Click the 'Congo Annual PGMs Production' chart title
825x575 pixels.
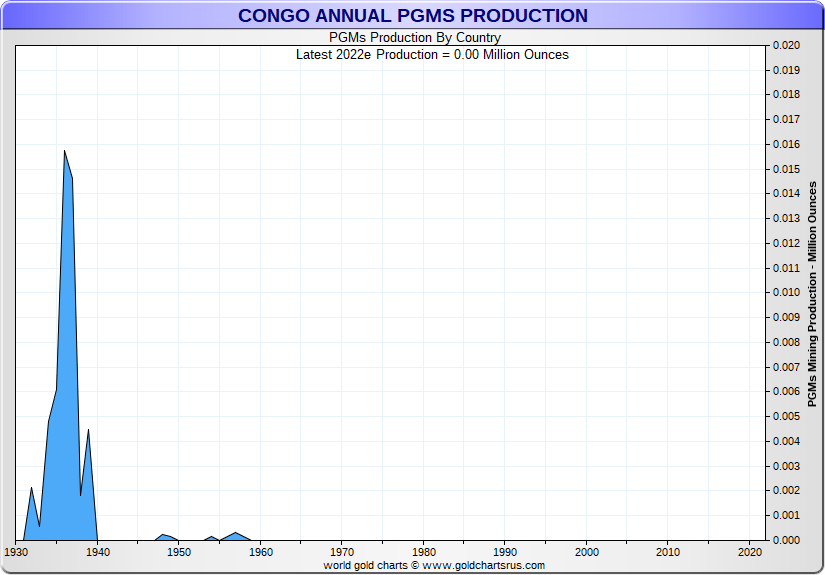[412, 16]
